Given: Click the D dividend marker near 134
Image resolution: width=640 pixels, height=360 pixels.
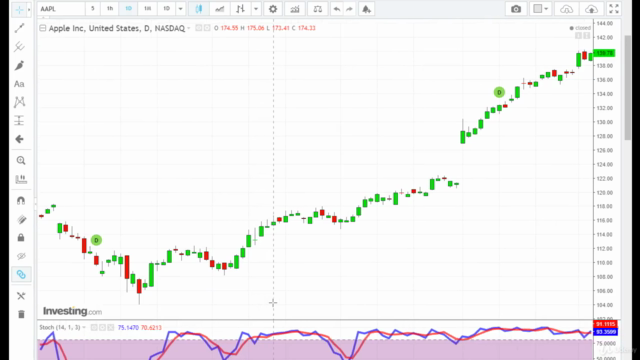Looking at the screenshot, I should click(x=499, y=92).
